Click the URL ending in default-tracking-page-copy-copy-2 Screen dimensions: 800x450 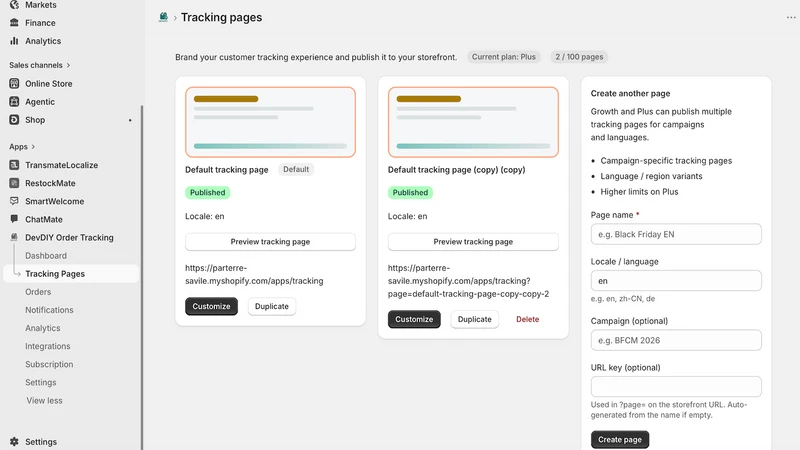coord(468,281)
